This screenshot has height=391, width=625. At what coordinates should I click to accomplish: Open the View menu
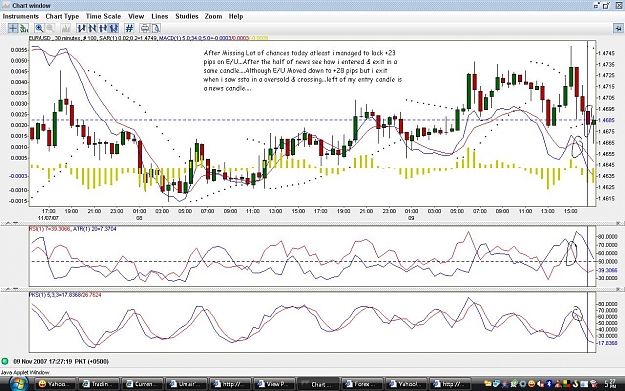coord(136,16)
